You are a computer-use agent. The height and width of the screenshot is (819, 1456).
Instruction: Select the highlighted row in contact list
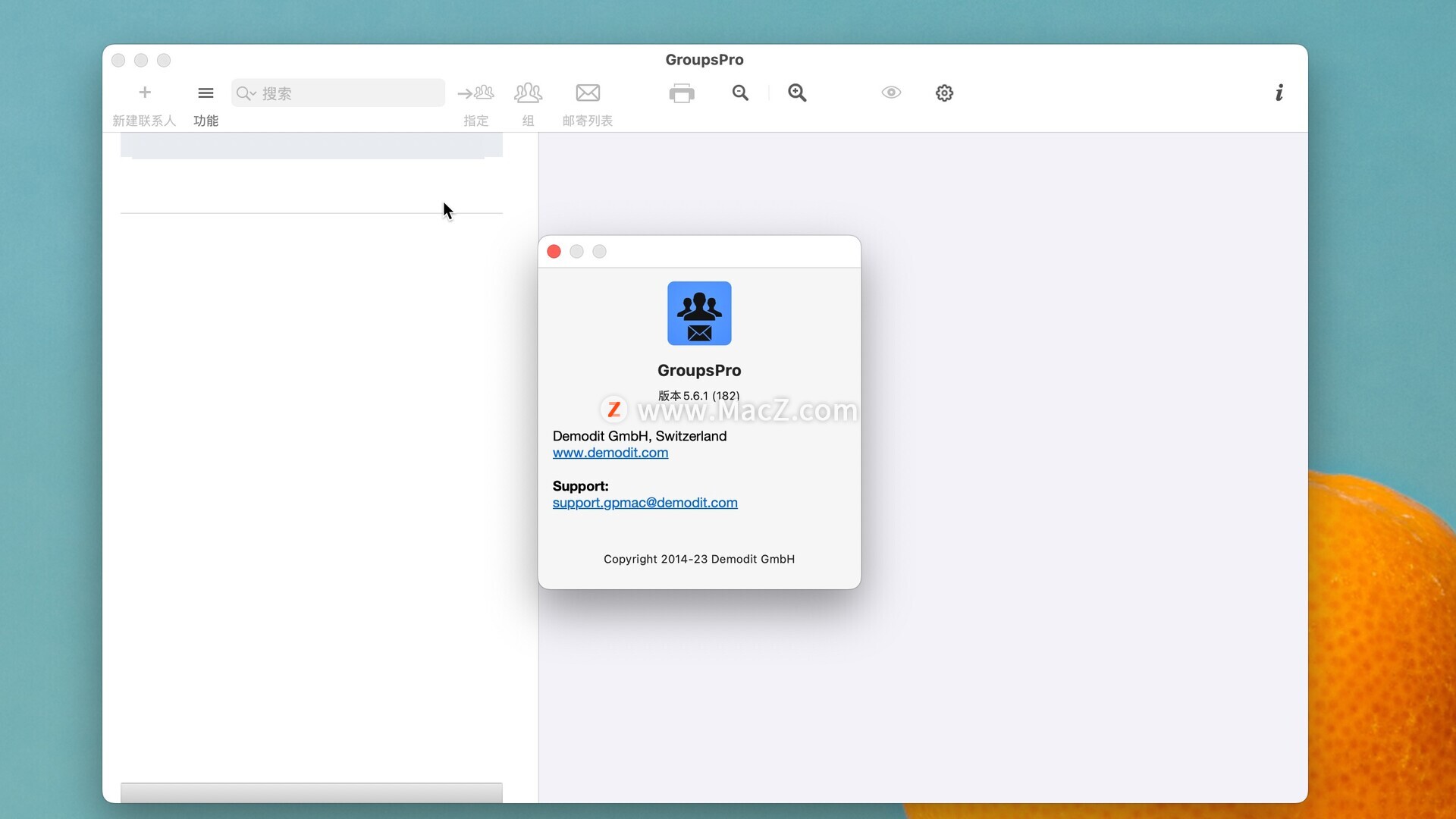(312, 146)
